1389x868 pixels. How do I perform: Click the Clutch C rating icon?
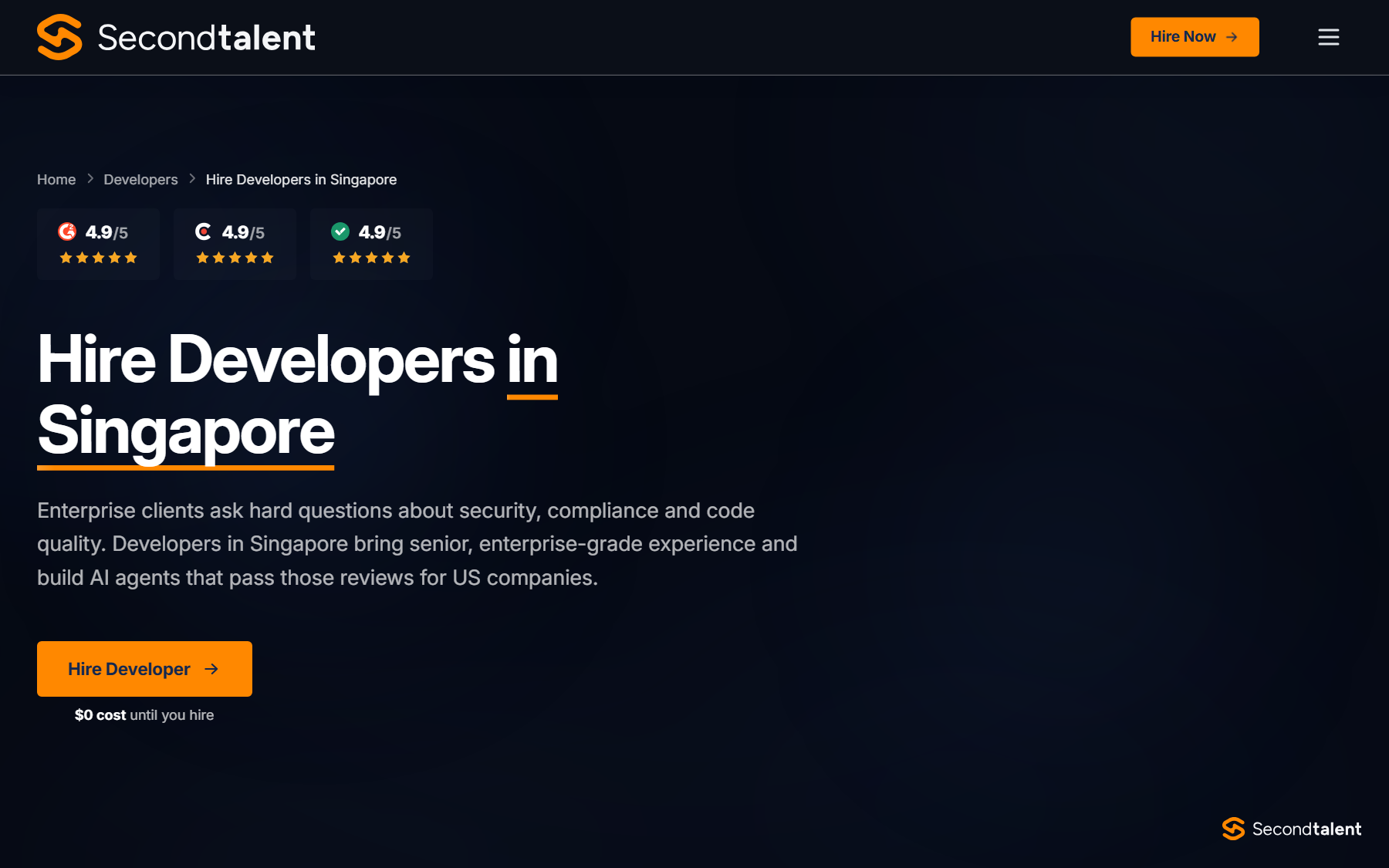(203, 231)
